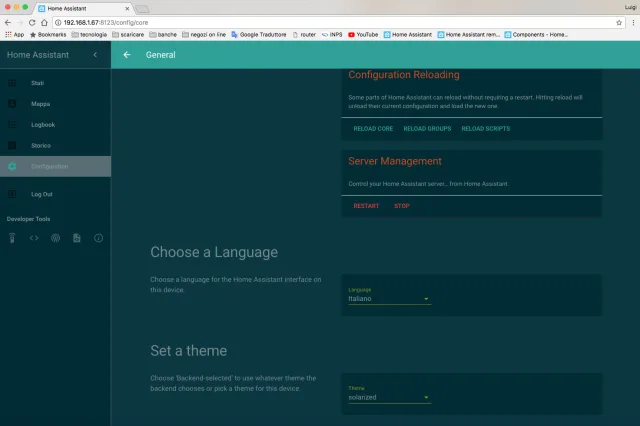
Task: Open the Logbook page
Action: tap(42, 125)
